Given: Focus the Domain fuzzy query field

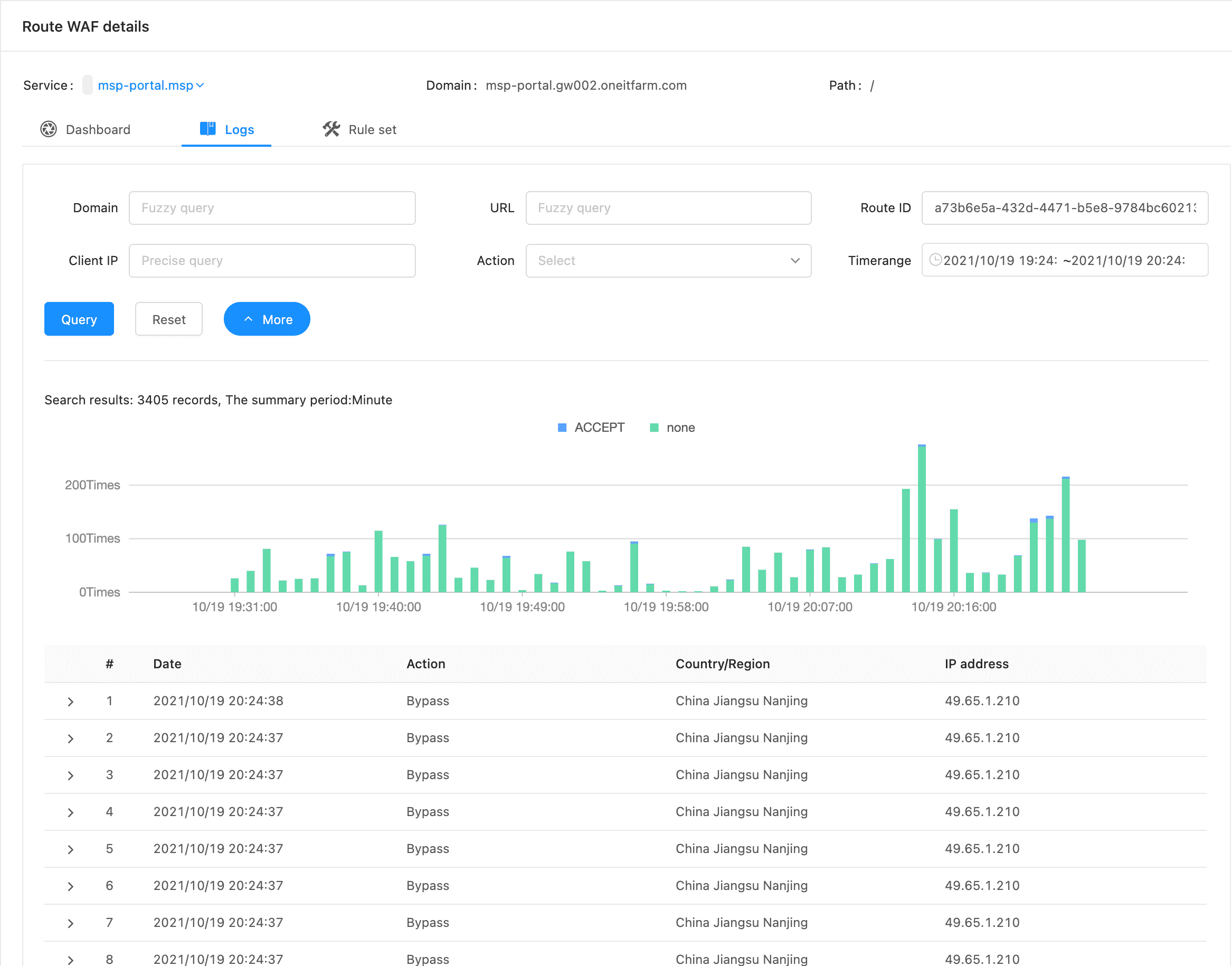Looking at the screenshot, I should tap(272, 208).
